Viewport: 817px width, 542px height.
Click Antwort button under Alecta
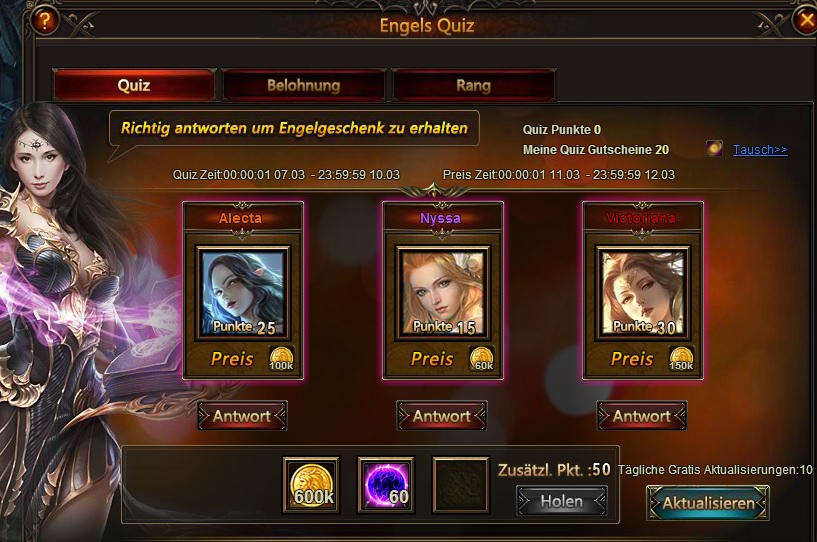[242, 416]
